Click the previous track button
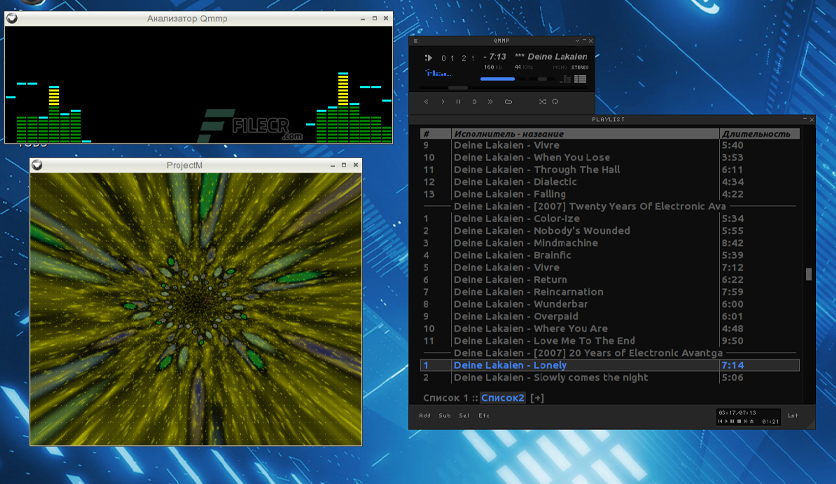 [426, 101]
